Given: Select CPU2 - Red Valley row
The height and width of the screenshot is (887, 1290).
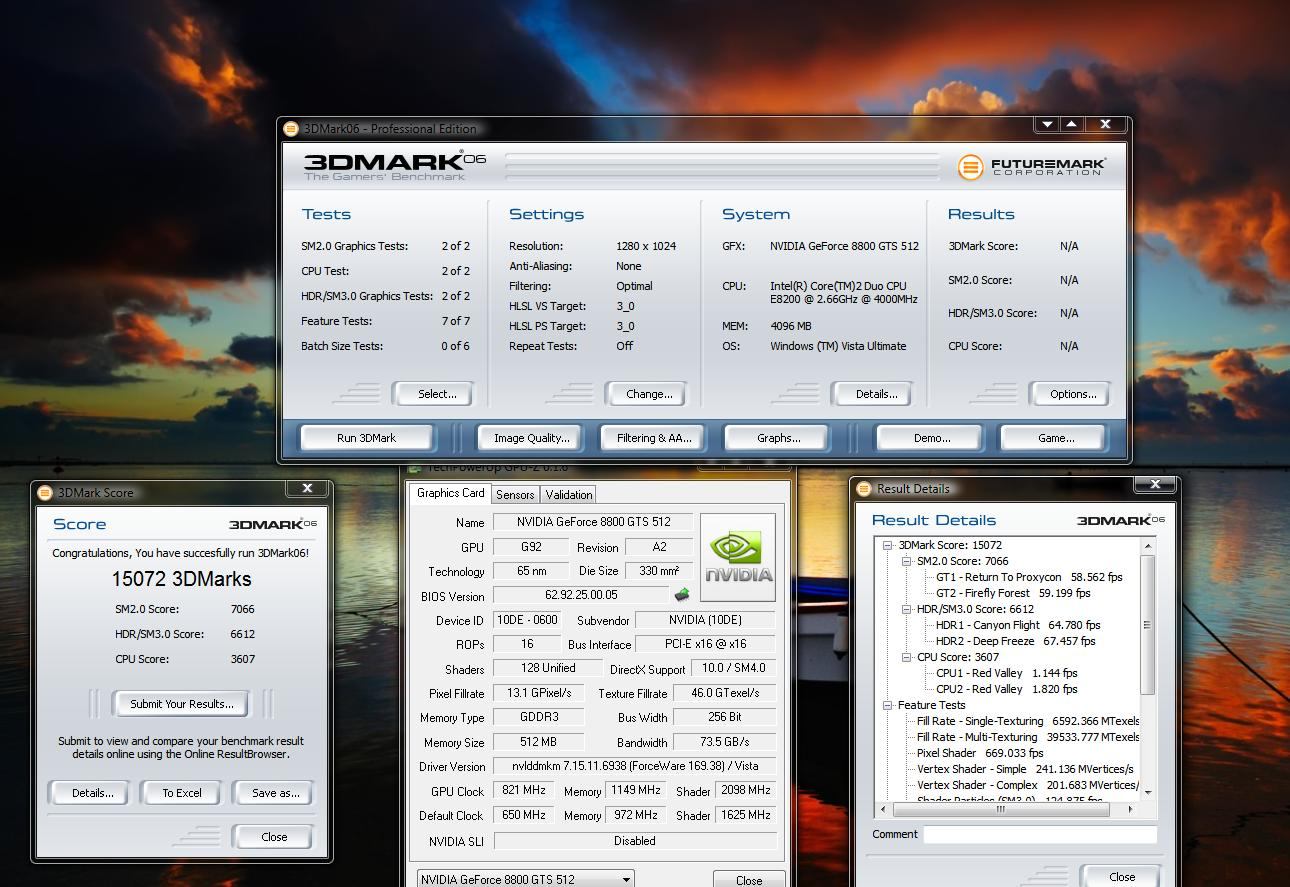Looking at the screenshot, I should pos(1006,689).
